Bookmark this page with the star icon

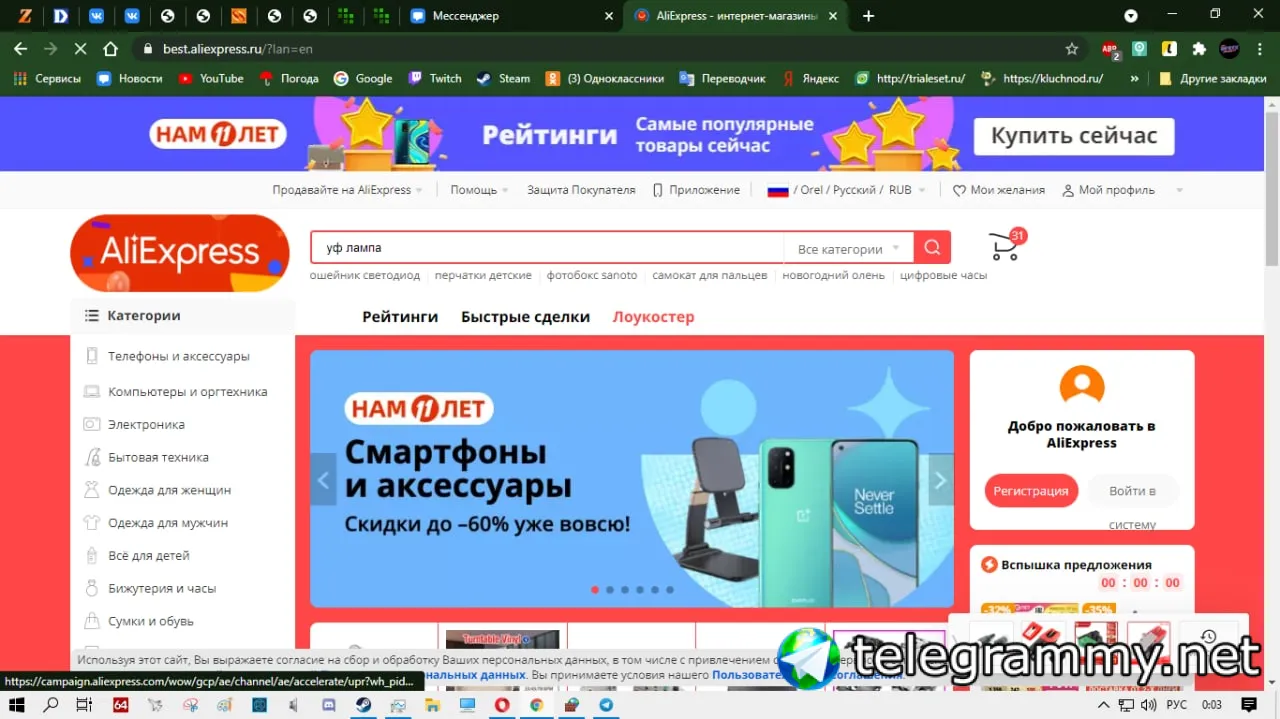click(x=1072, y=48)
